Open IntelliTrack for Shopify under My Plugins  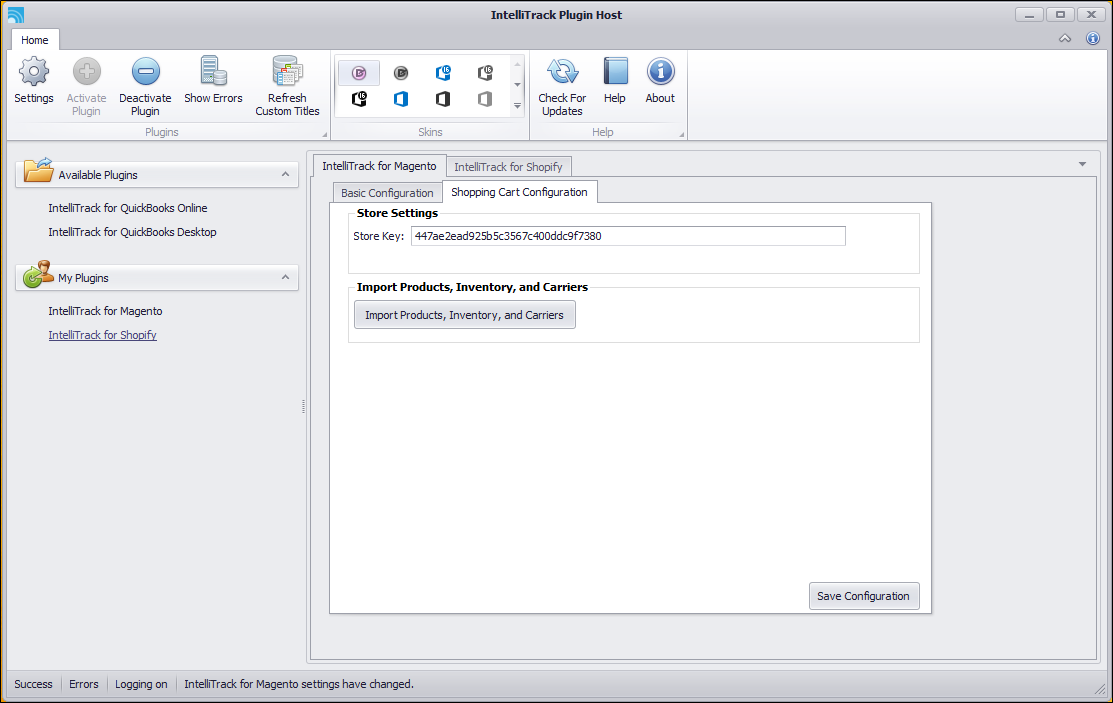click(102, 334)
